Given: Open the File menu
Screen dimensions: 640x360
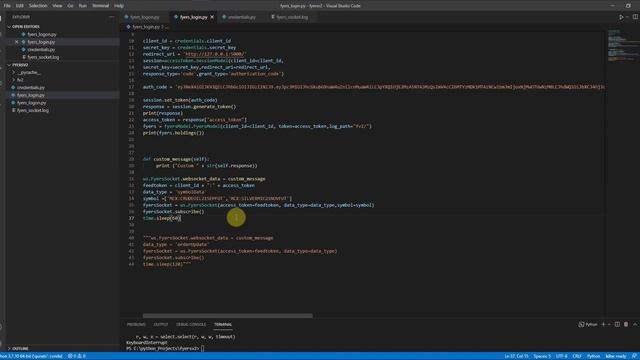Looking at the screenshot, I should (x=7, y=6).
